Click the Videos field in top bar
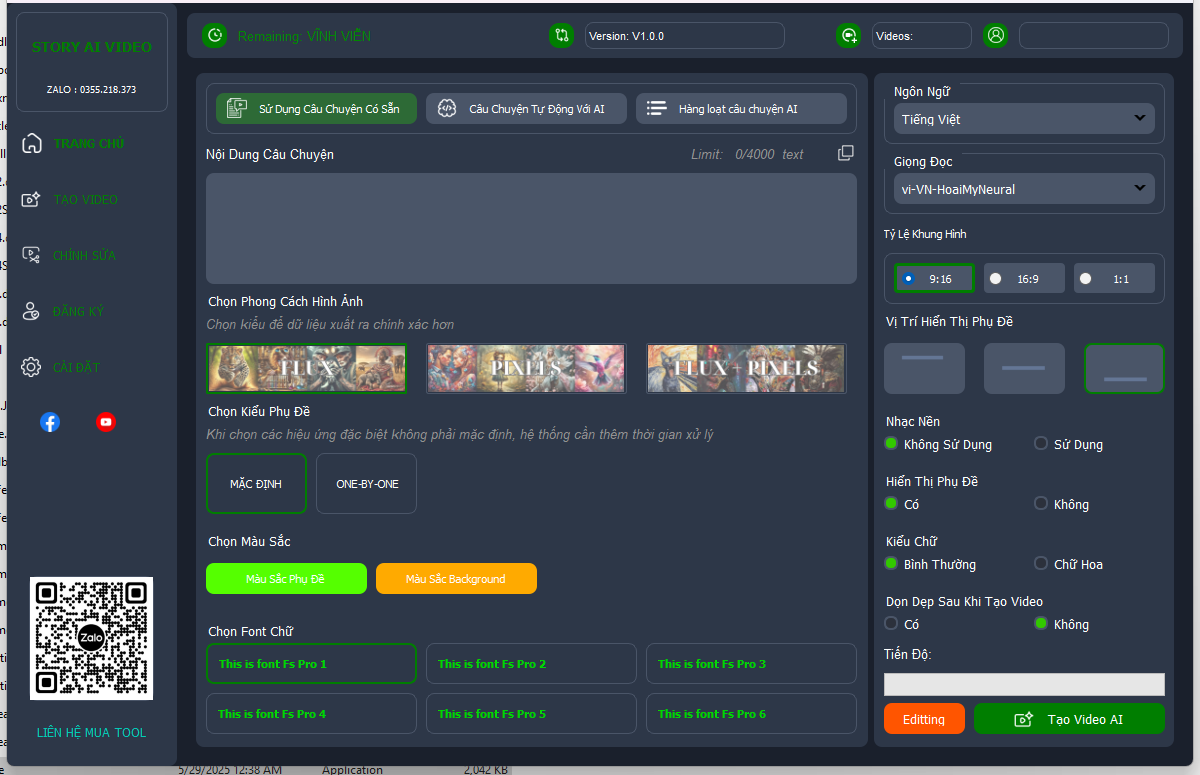Screen dimensions: 1200x775 [922, 36]
